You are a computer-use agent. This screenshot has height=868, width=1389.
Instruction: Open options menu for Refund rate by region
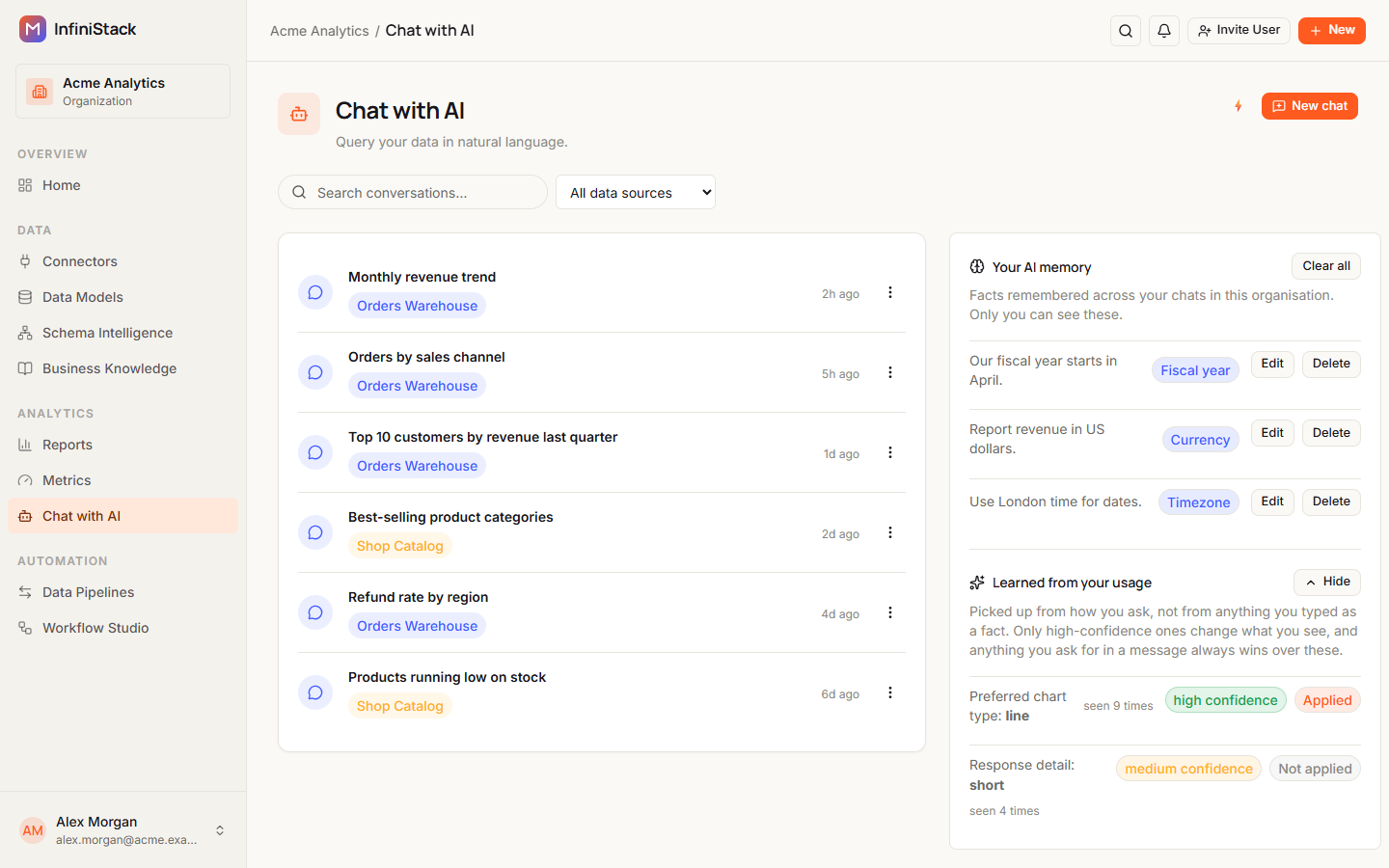coord(890,612)
